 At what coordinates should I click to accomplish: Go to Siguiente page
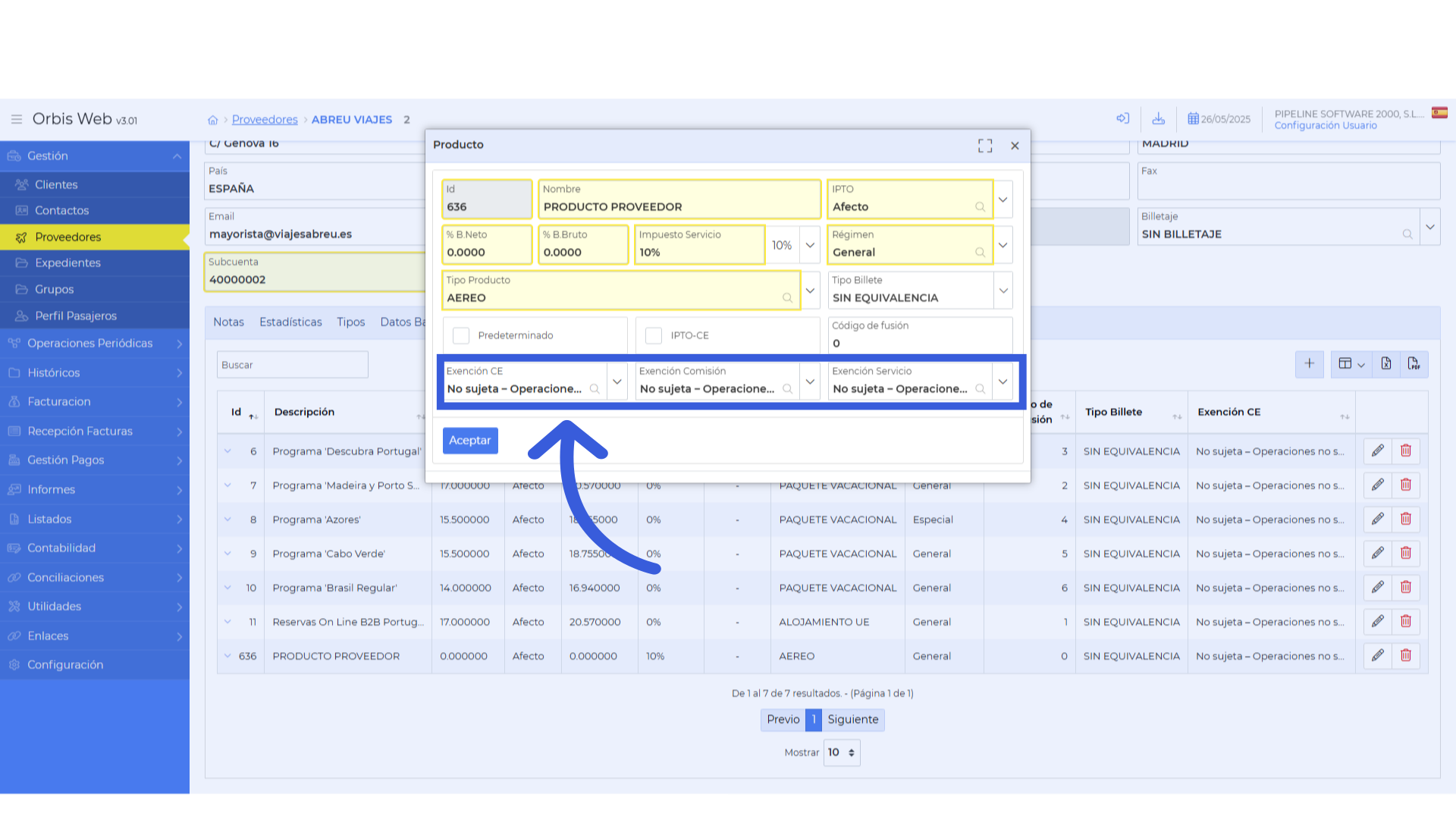click(852, 720)
